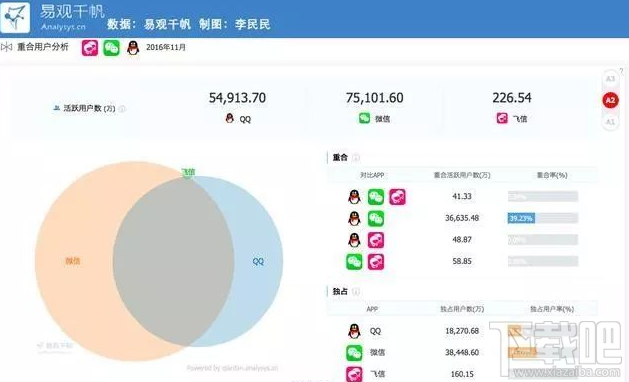Click the overlap rate bar in the 58.85 row
The image size is (629, 382).
pyautogui.click(x=543, y=262)
